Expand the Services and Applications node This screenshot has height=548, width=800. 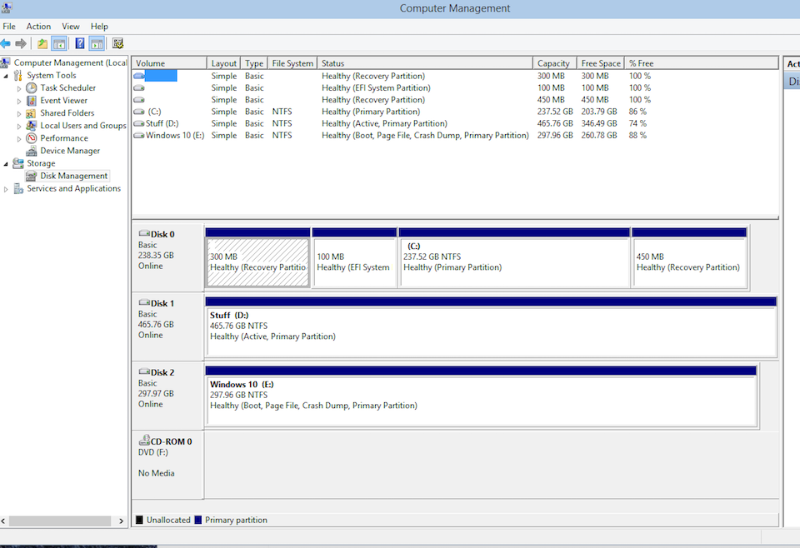click(6, 189)
